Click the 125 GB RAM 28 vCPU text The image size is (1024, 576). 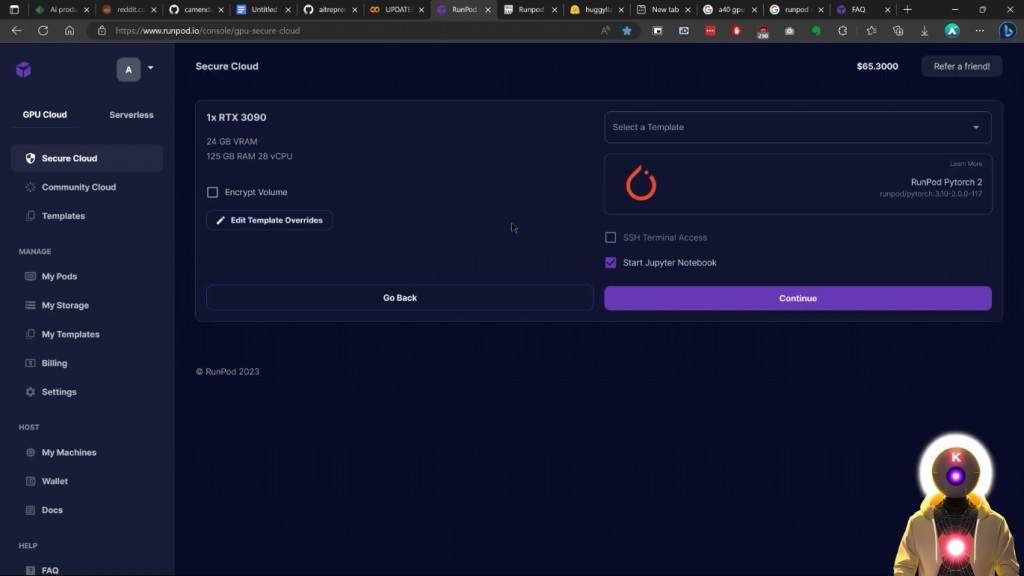249,157
